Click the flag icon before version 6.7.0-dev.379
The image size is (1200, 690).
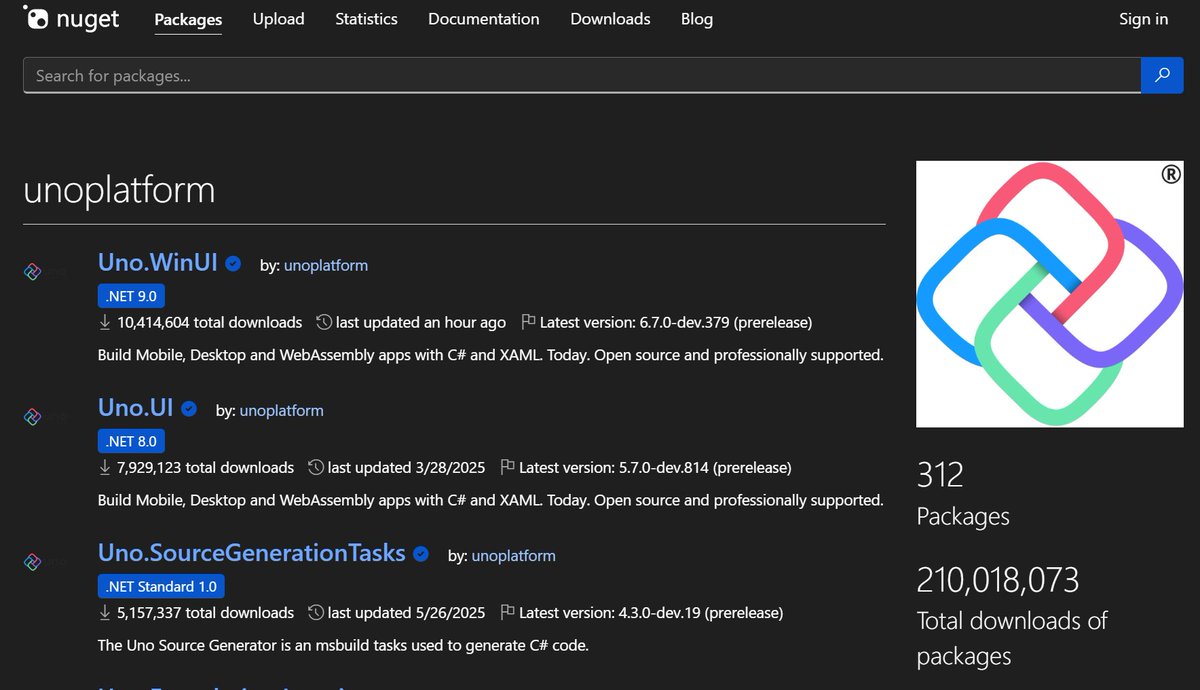tap(528, 323)
